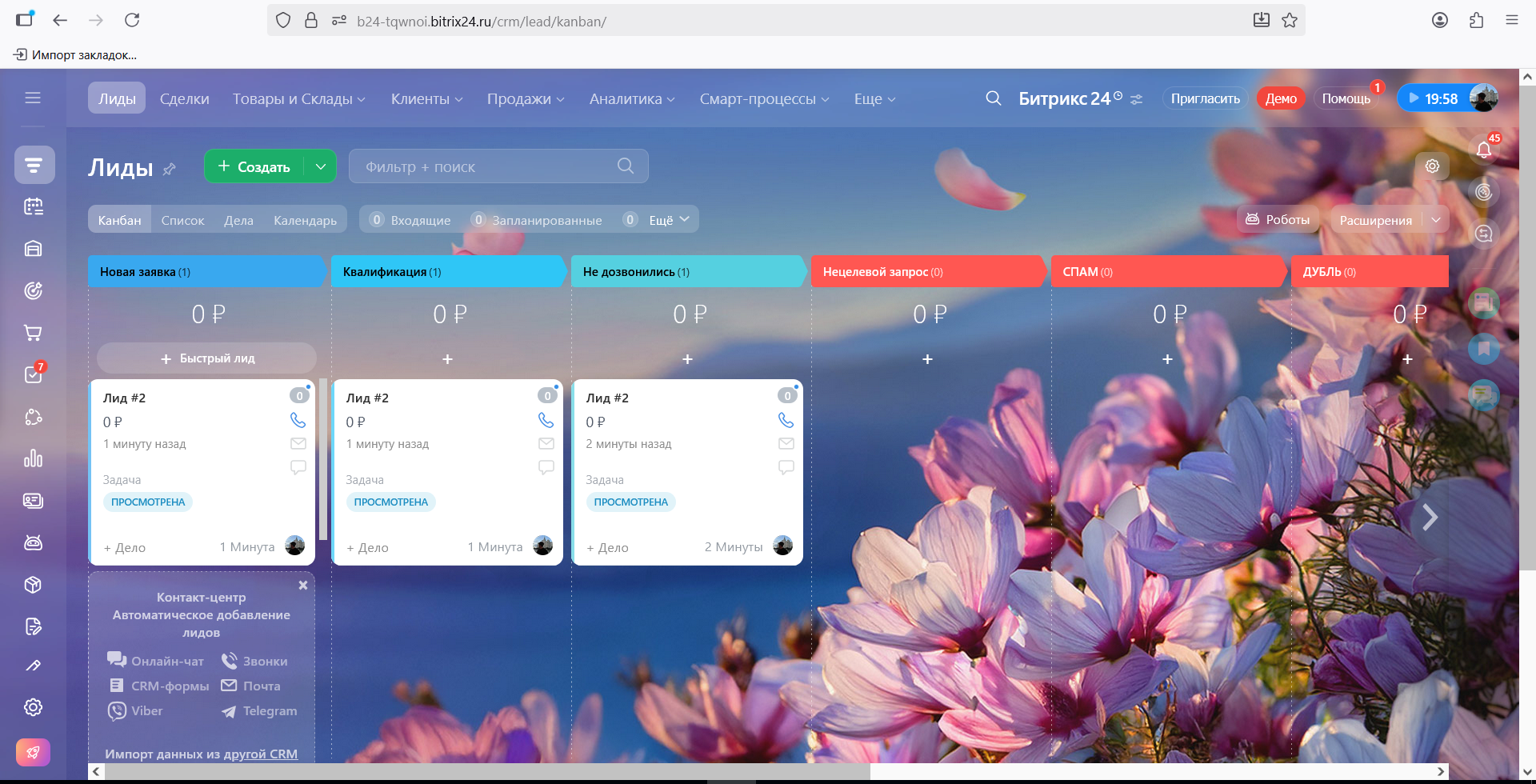The height and width of the screenshot is (784, 1536).
Task: Expand the Продажи menu
Action: tap(526, 98)
